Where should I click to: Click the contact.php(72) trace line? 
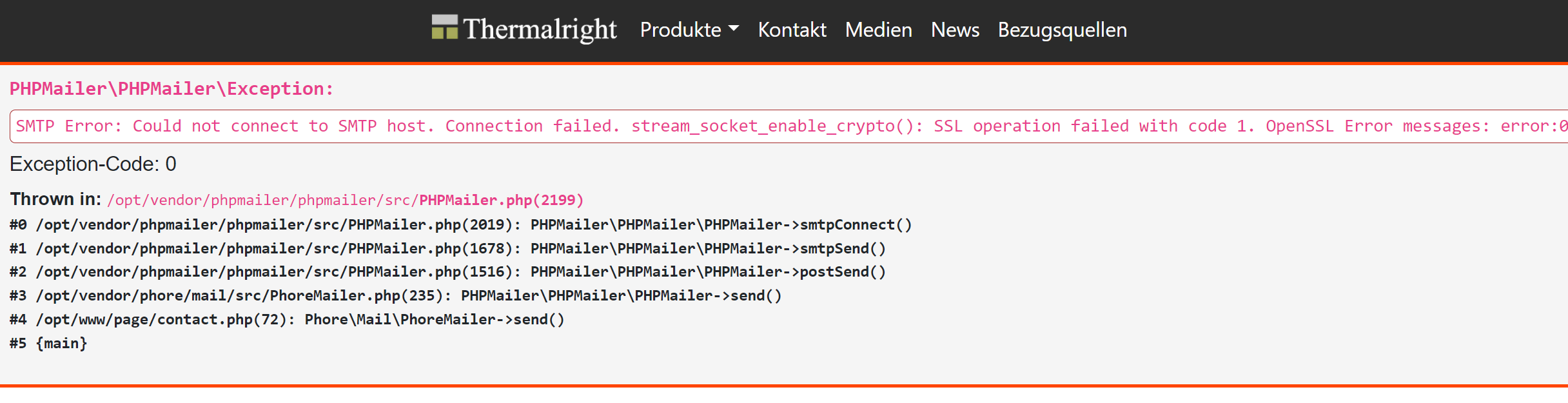(287, 319)
